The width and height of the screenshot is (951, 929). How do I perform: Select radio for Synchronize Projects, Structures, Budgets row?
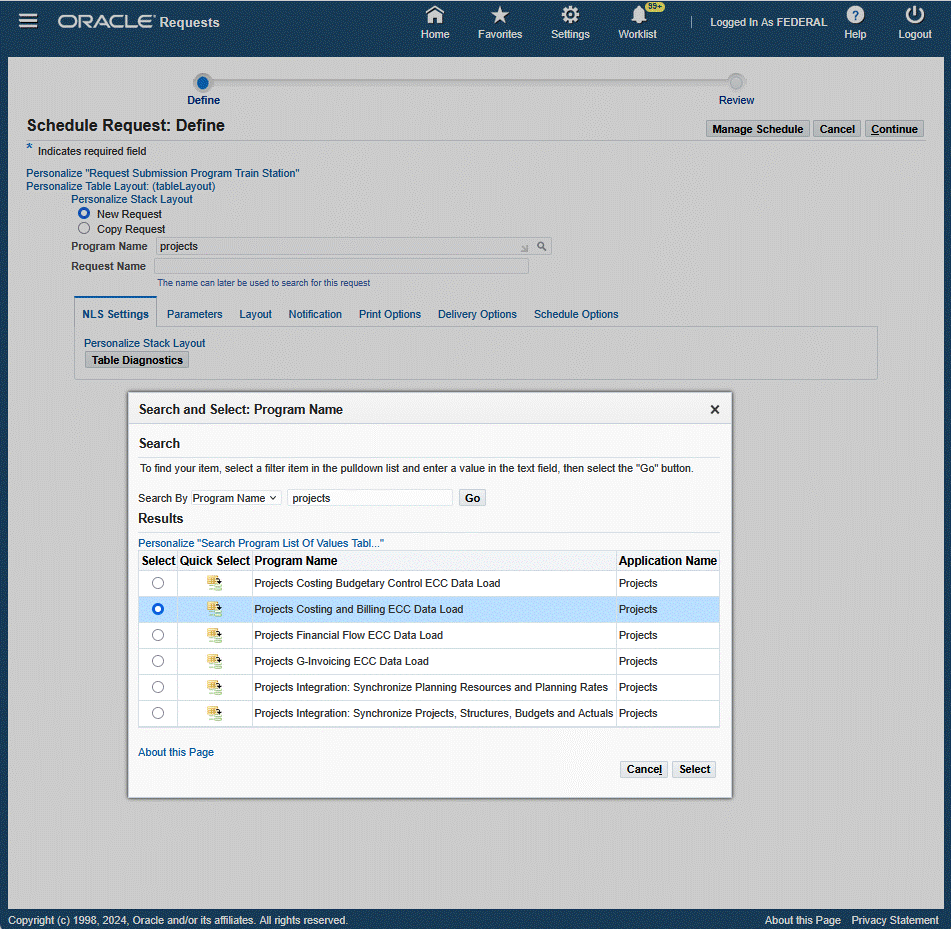pyautogui.click(x=158, y=713)
